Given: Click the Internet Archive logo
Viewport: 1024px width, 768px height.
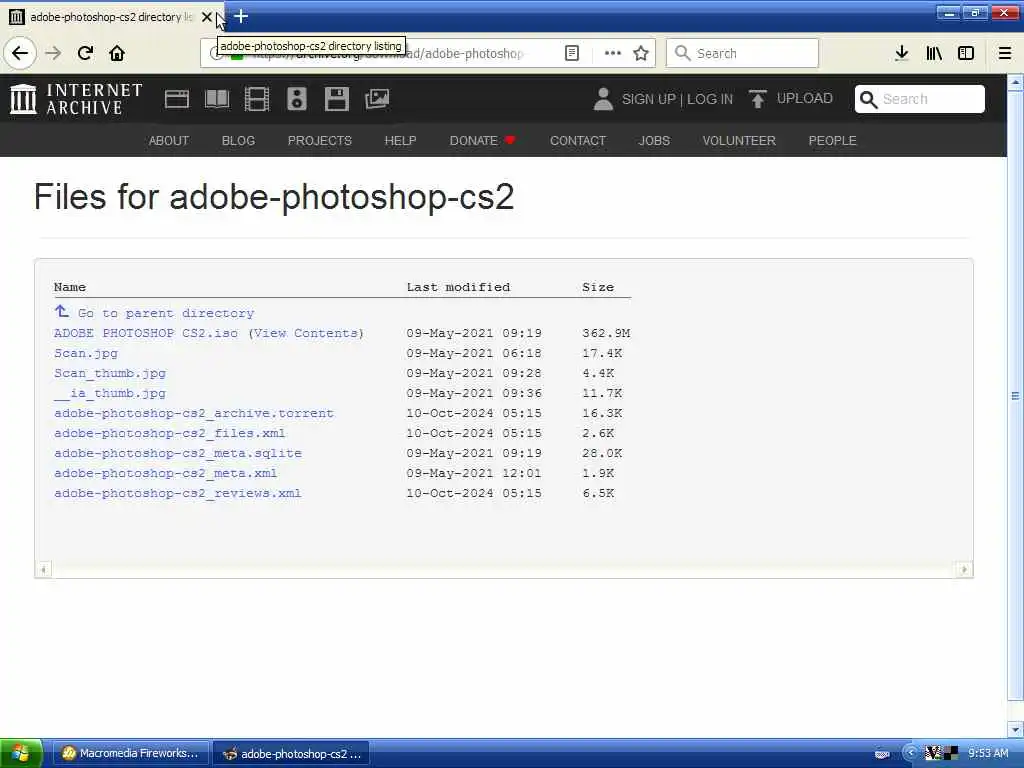Looking at the screenshot, I should 76,99.
